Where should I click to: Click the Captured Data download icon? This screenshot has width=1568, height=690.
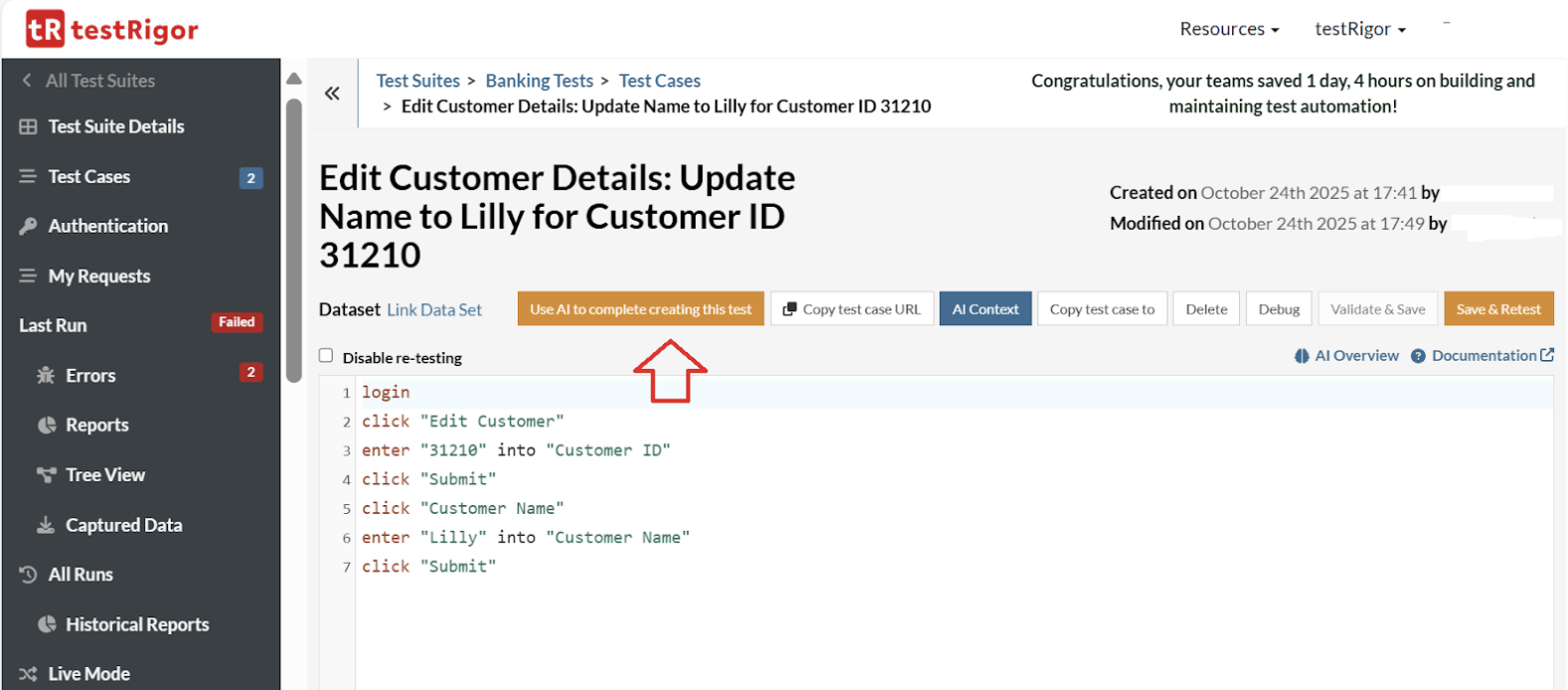click(x=46, y=525)
